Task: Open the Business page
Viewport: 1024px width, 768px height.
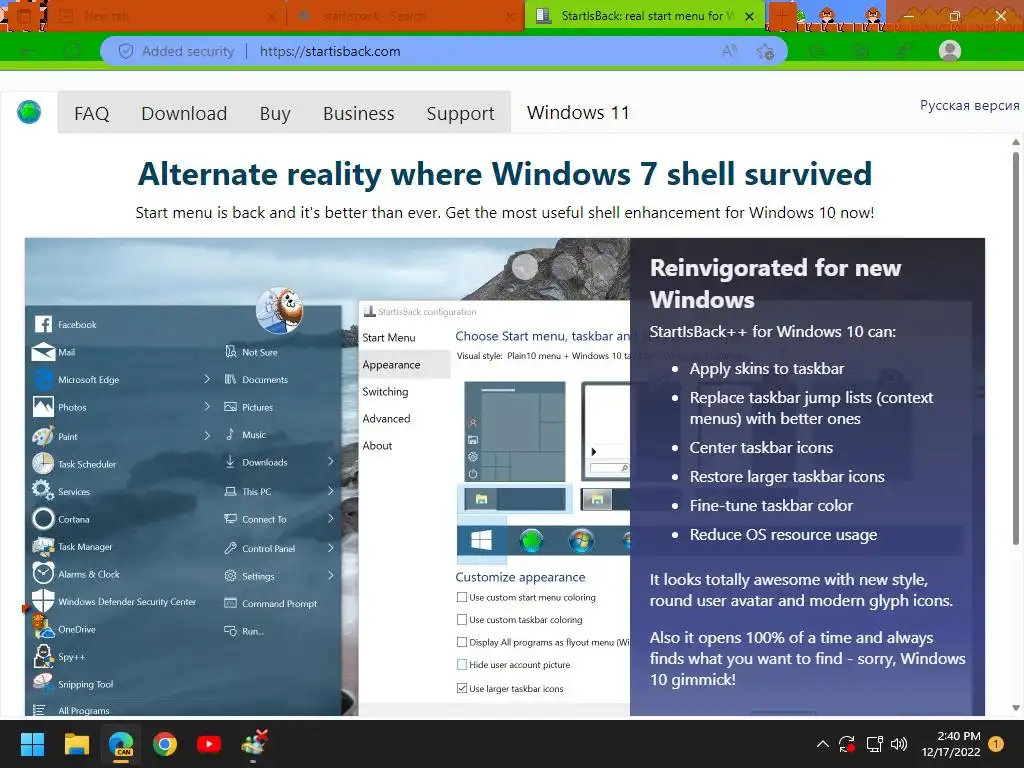Action: click(x=359, y=114)
